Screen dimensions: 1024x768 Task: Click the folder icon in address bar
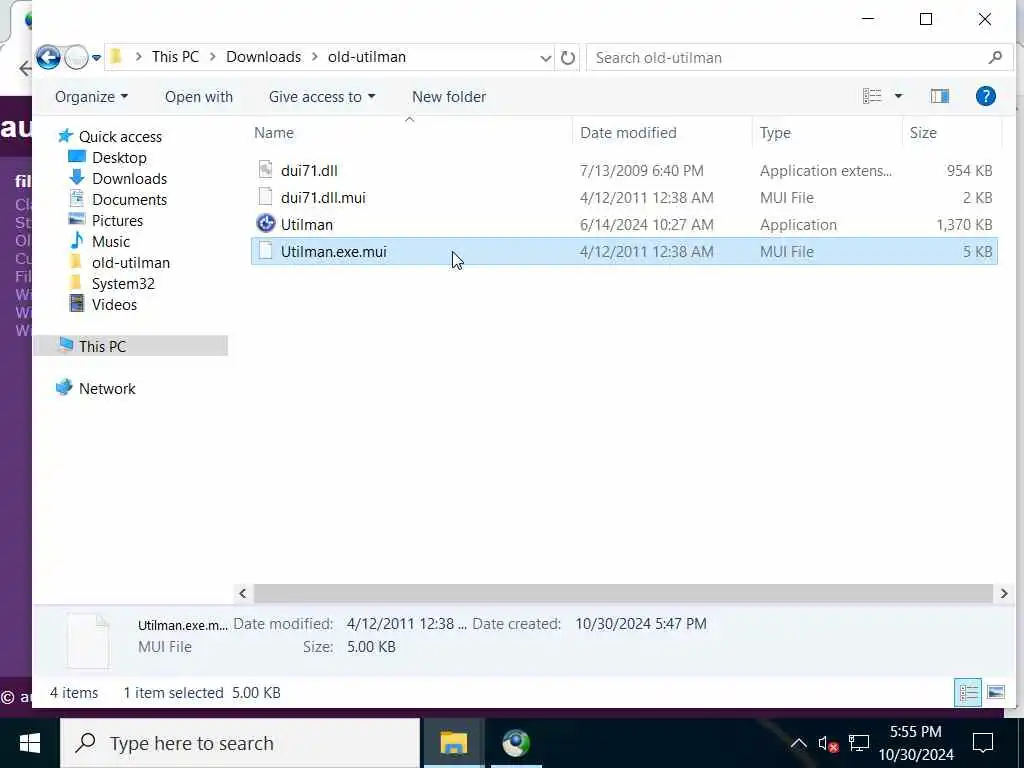pyautogui.click(x=116, y=57)
